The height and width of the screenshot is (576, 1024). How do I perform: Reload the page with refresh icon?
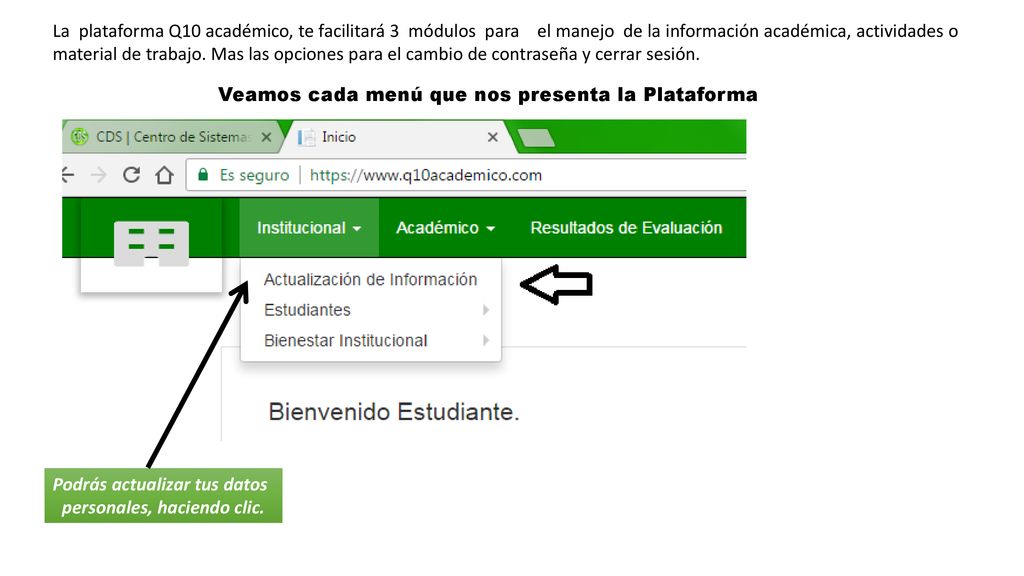point(131,175)
